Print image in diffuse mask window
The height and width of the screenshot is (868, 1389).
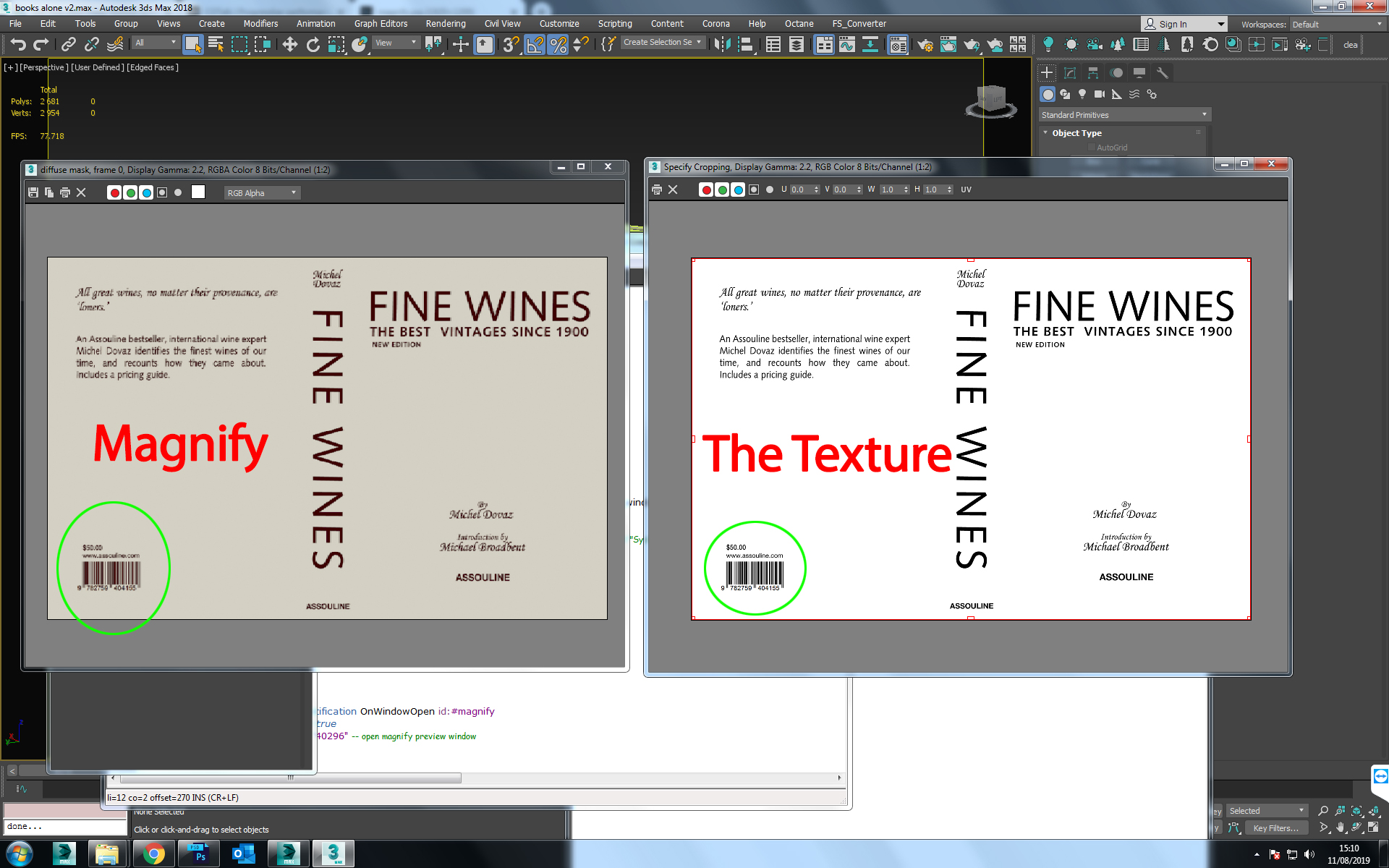pos(65,192)
